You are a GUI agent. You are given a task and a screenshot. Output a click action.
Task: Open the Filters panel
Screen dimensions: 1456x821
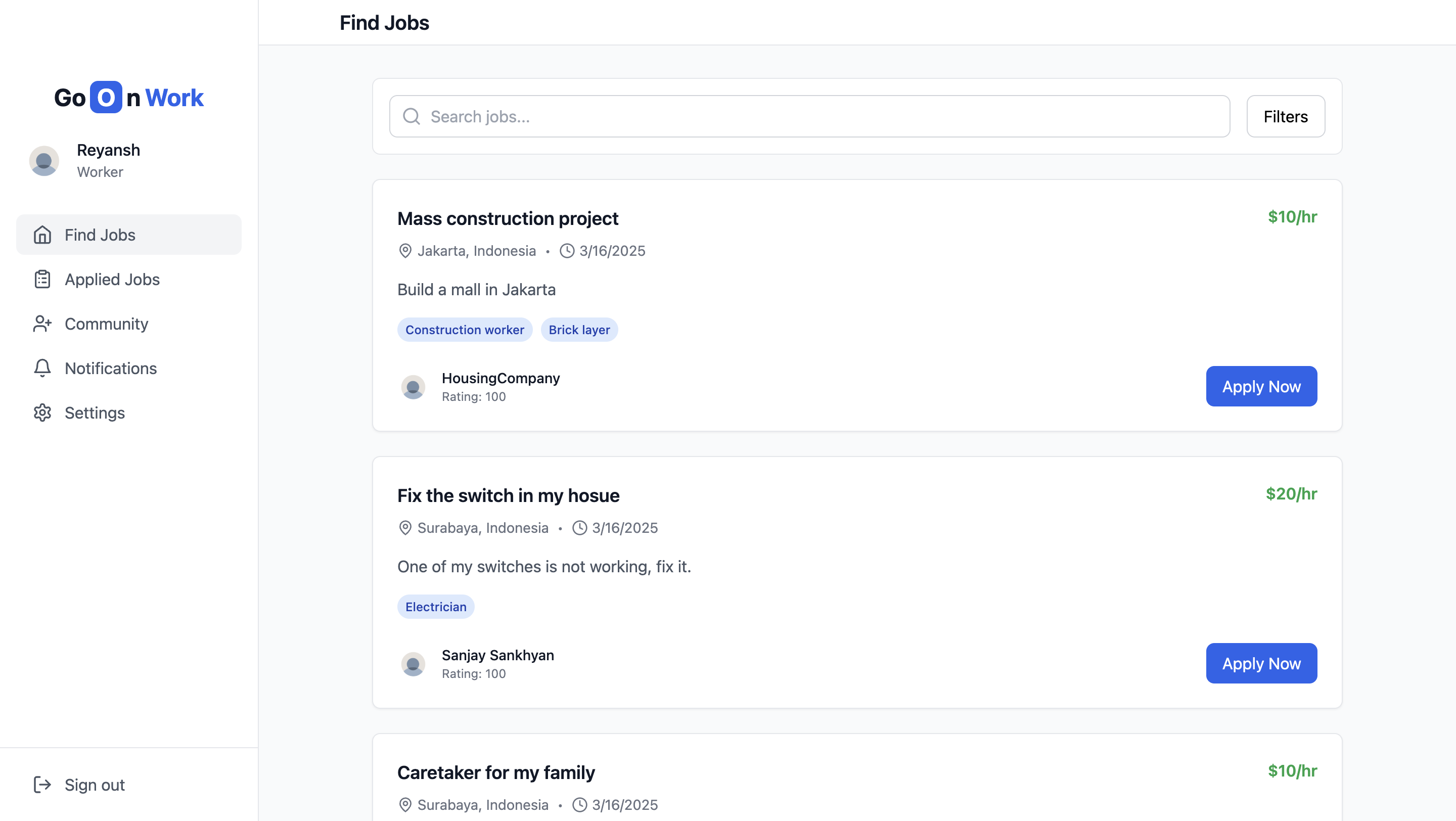1285,116
